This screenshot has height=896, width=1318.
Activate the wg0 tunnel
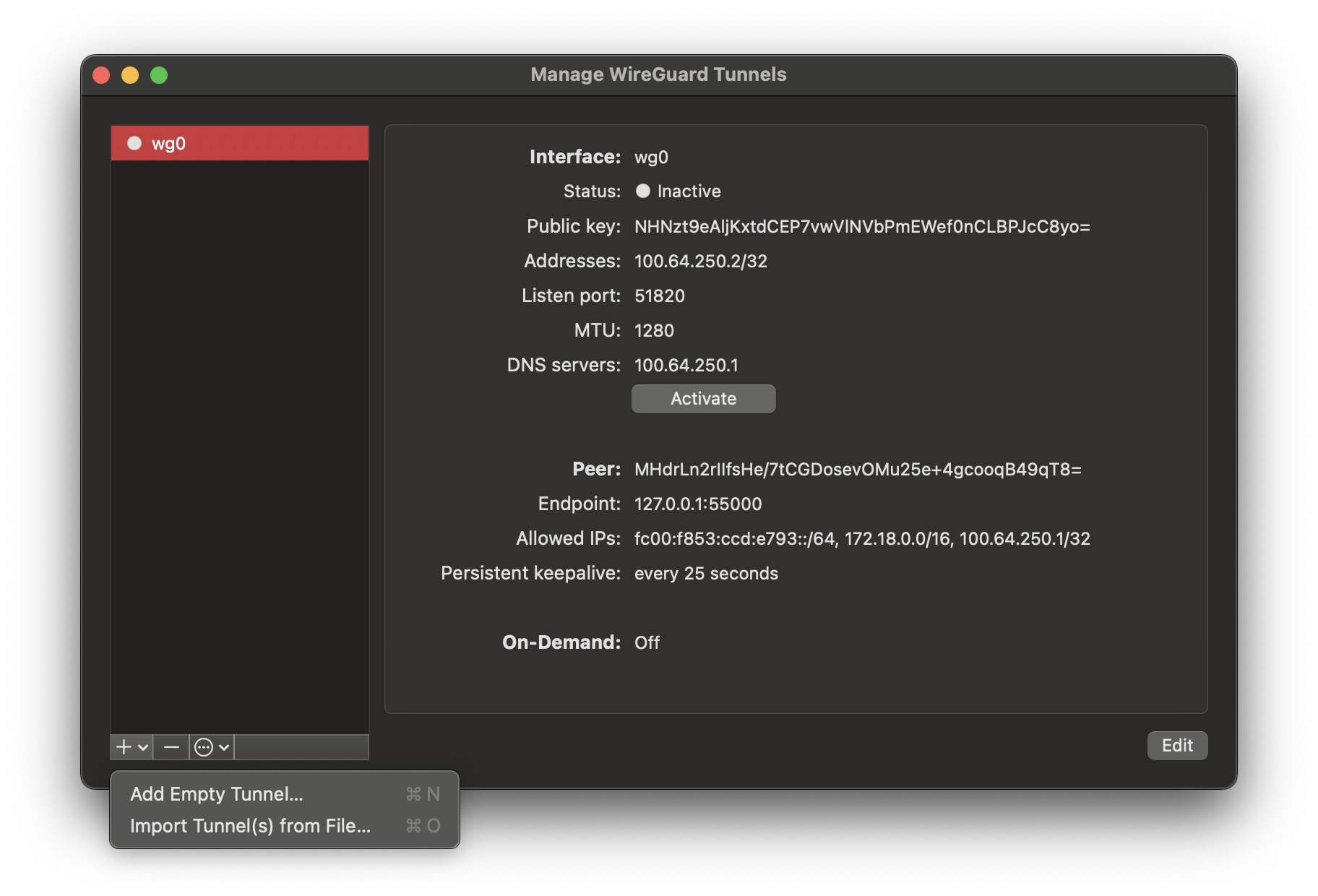[x=704, y=399]
